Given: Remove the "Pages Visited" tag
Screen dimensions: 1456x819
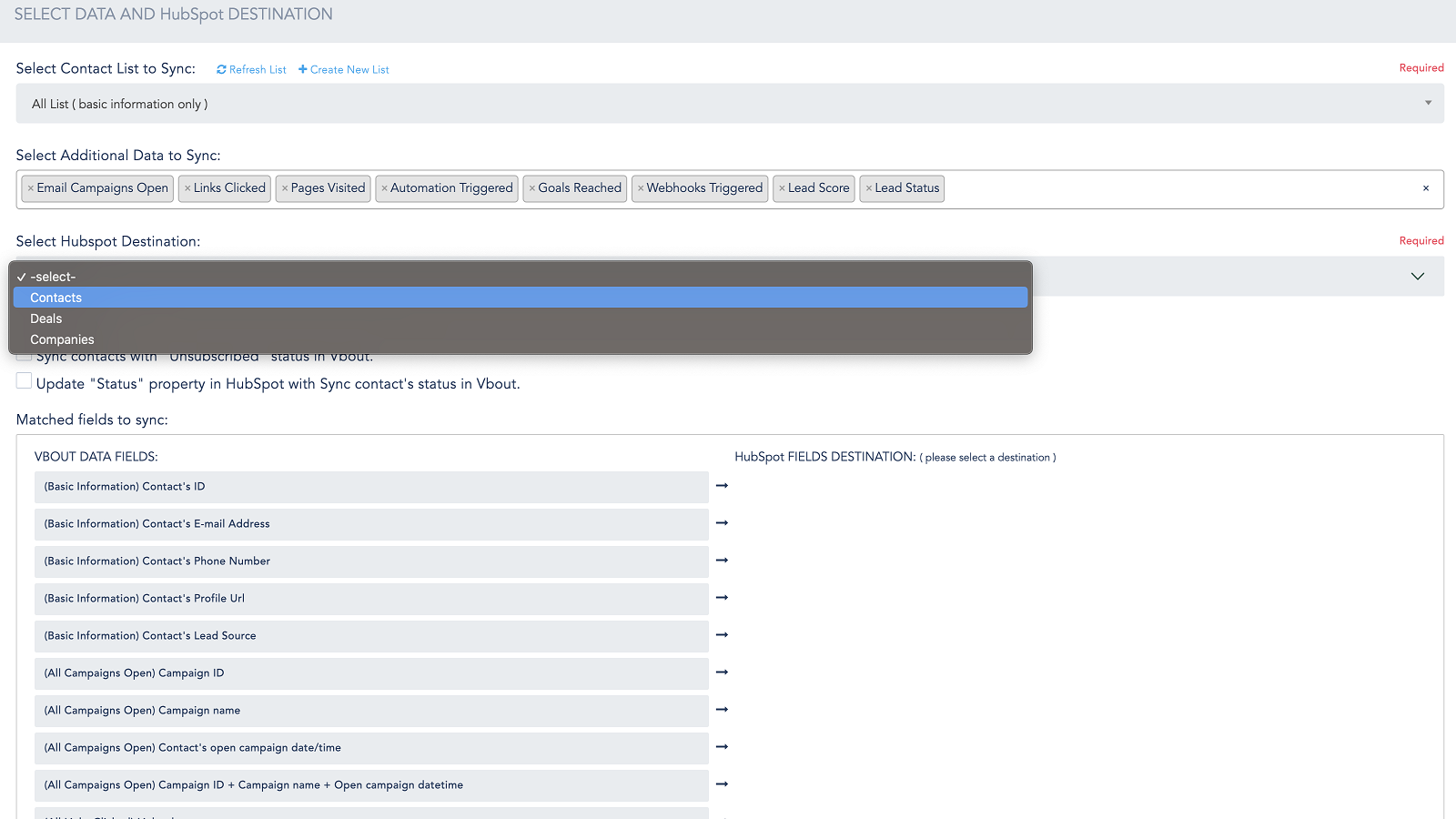Looking at the screenshot, I should click(x=284, y=188).
